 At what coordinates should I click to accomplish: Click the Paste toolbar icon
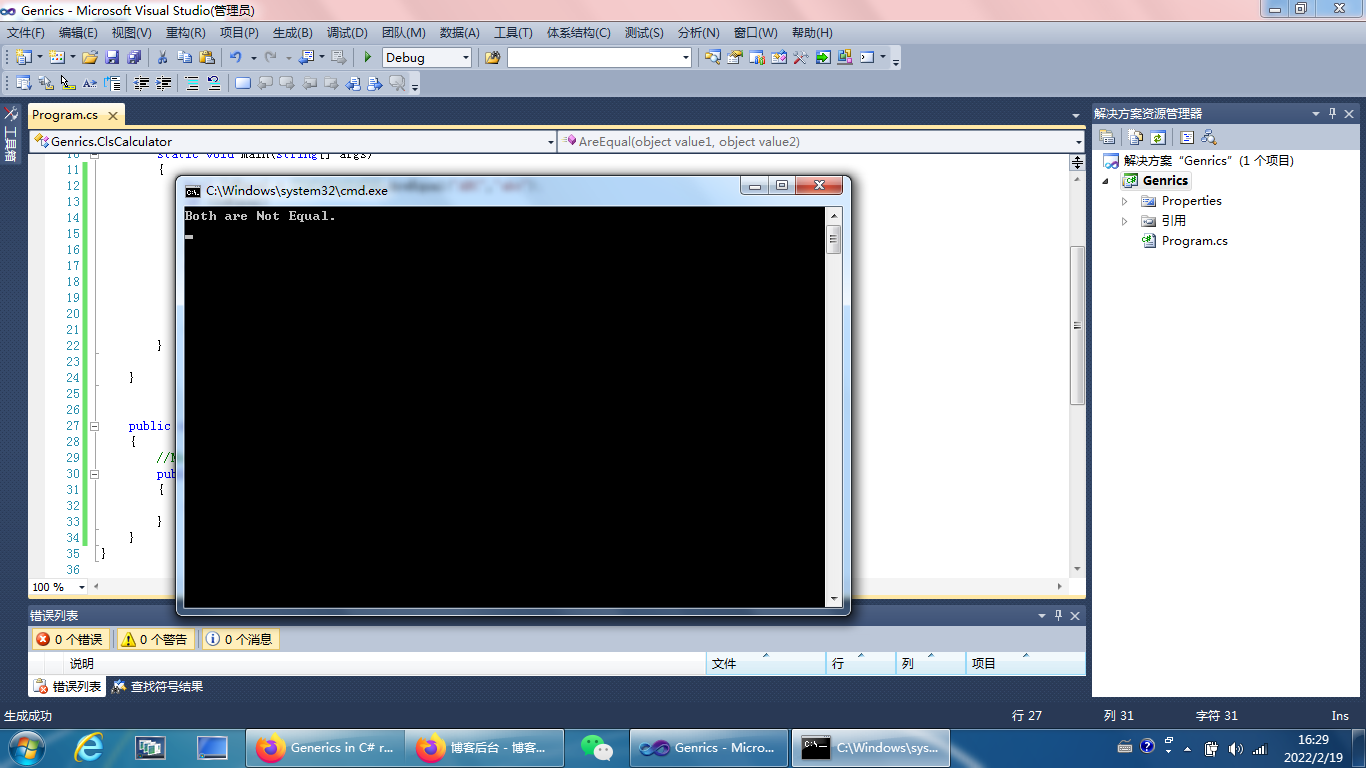click(x=207, y=57)
